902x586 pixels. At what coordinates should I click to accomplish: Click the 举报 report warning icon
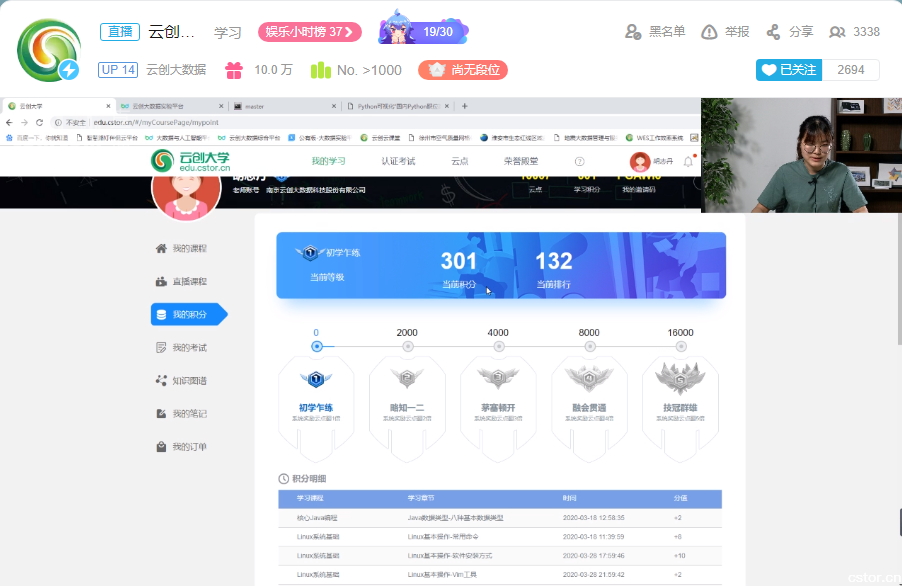click(x=709, y=32)
